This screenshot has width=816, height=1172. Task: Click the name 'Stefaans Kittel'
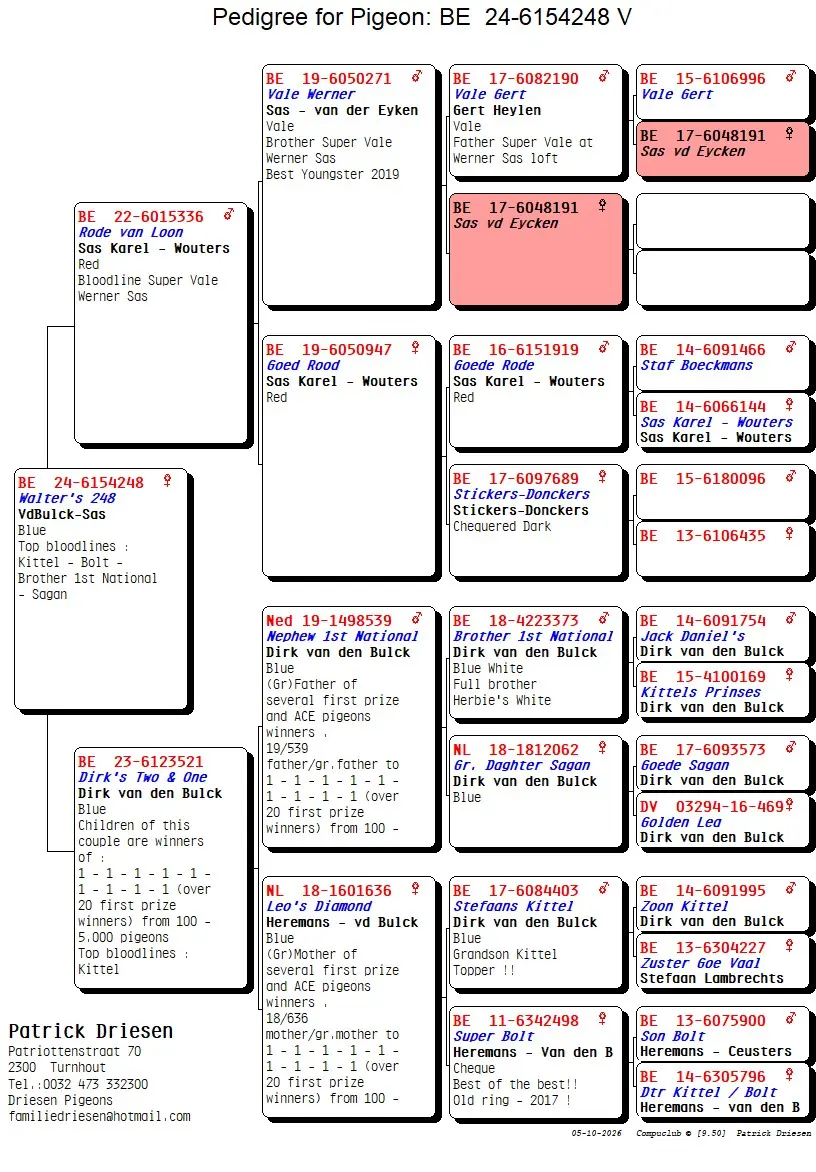pos(513,907)
